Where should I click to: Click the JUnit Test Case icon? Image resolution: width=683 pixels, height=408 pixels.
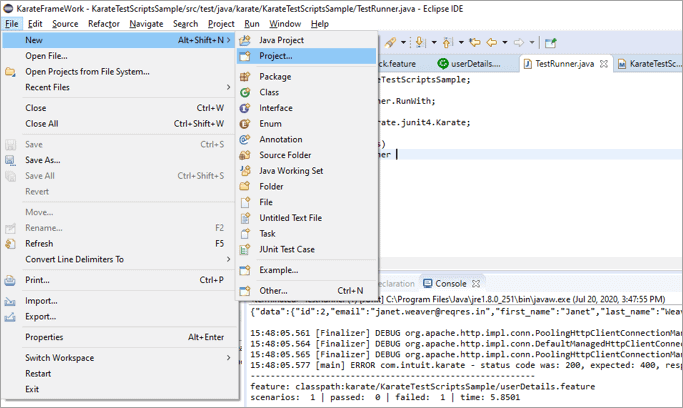pos(245,250)
